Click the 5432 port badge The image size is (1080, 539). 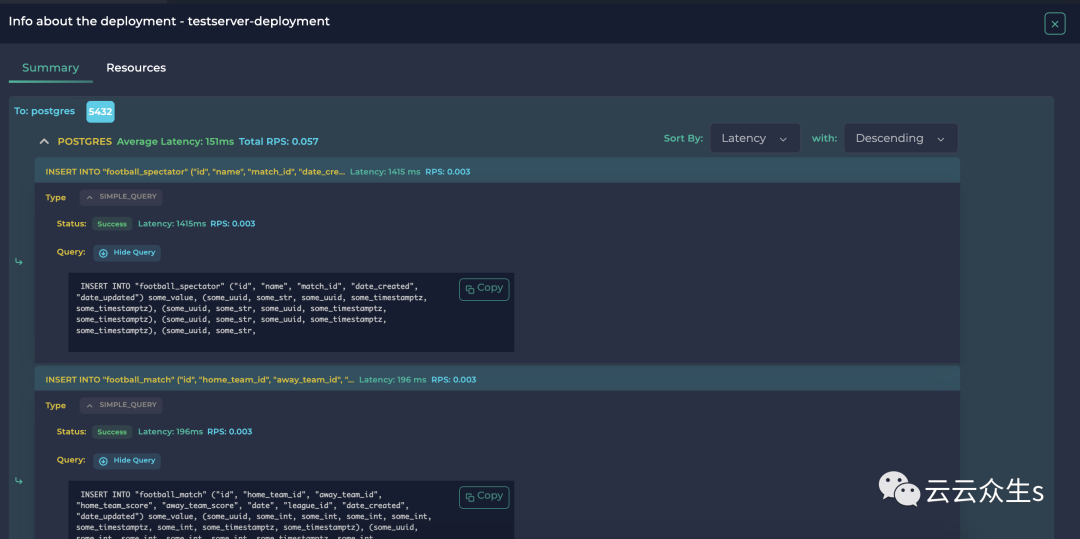click(100, 112)
